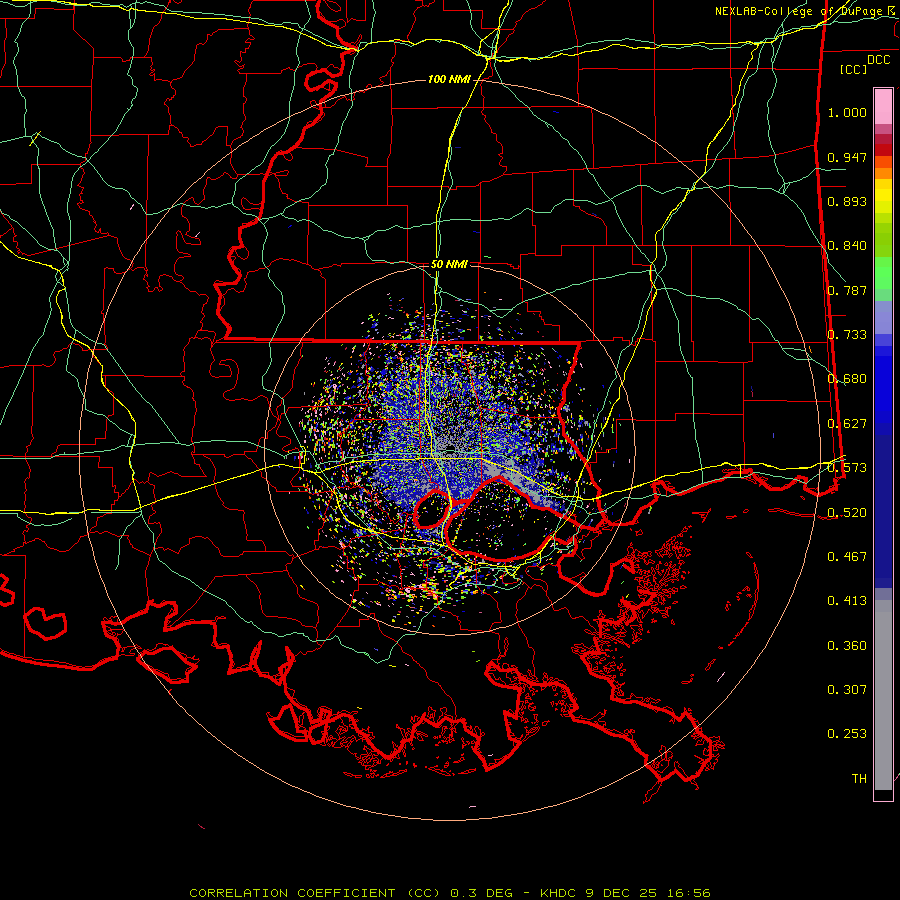Click the 0.733 legend value
900x900 pixels.
(847, 335)
